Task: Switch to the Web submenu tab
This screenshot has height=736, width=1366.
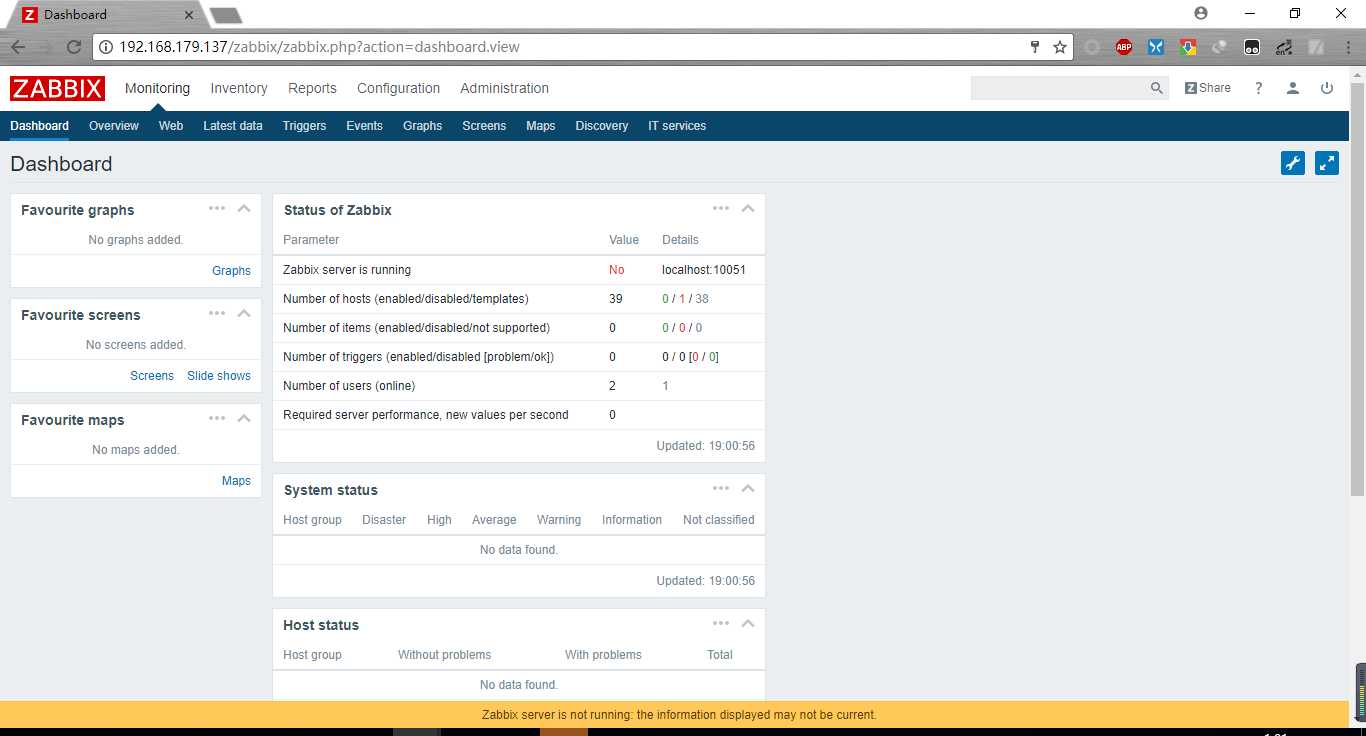Action: coord(171,126)
